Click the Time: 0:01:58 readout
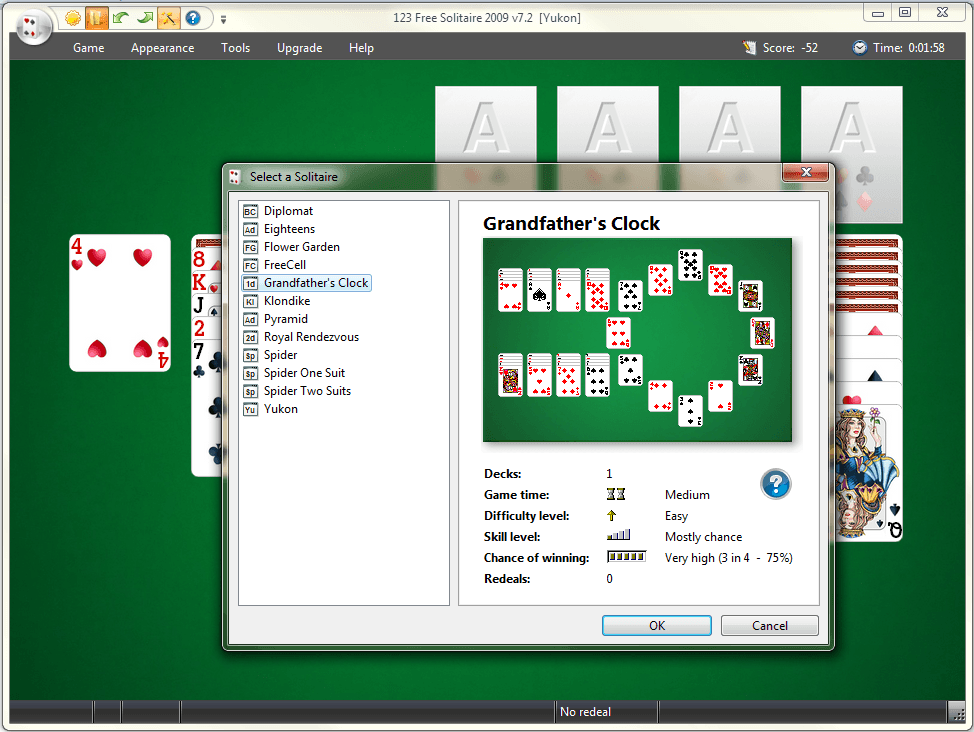 point(908,48)
